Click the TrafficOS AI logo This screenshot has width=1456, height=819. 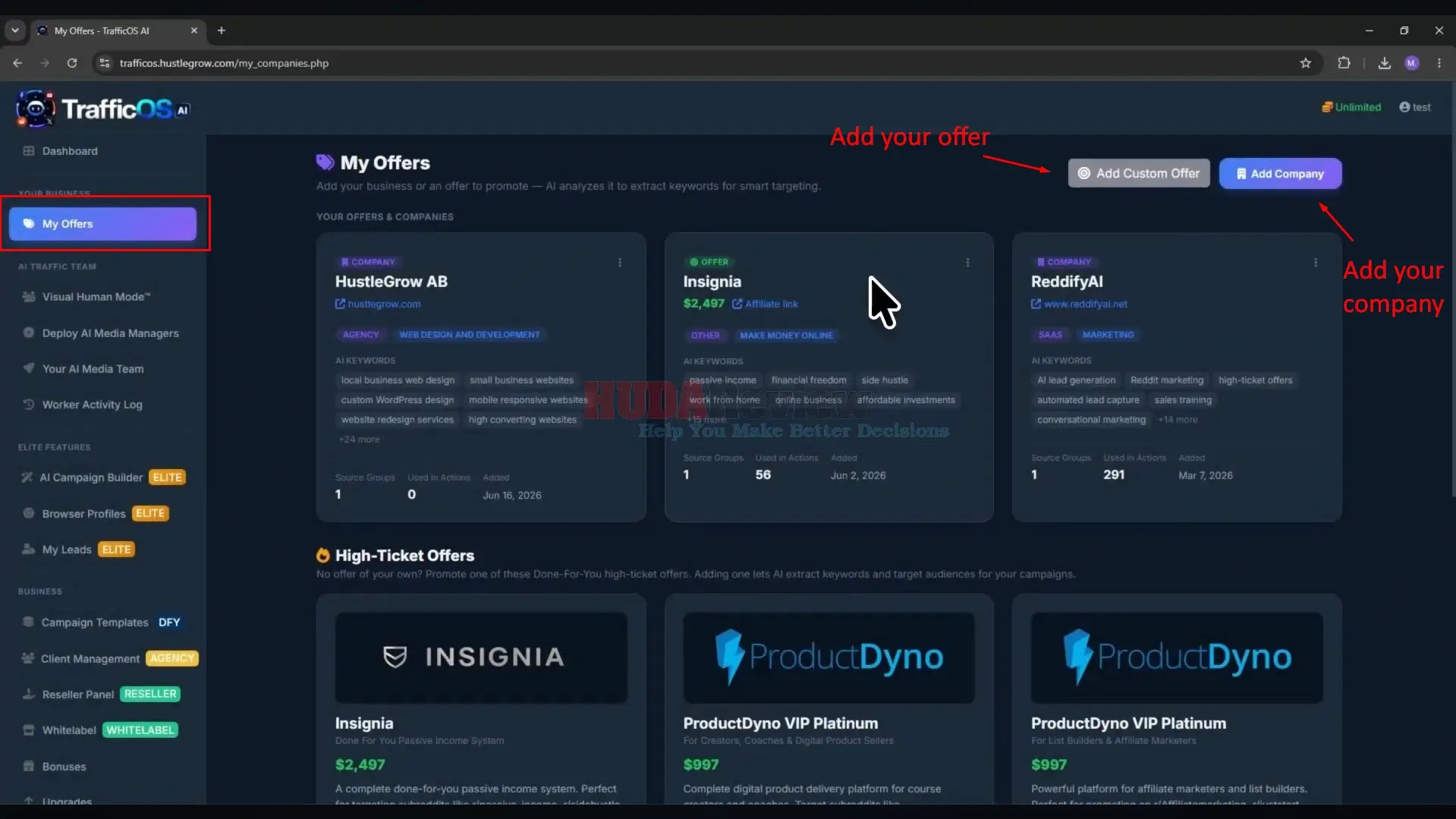[x=103, y=109]
